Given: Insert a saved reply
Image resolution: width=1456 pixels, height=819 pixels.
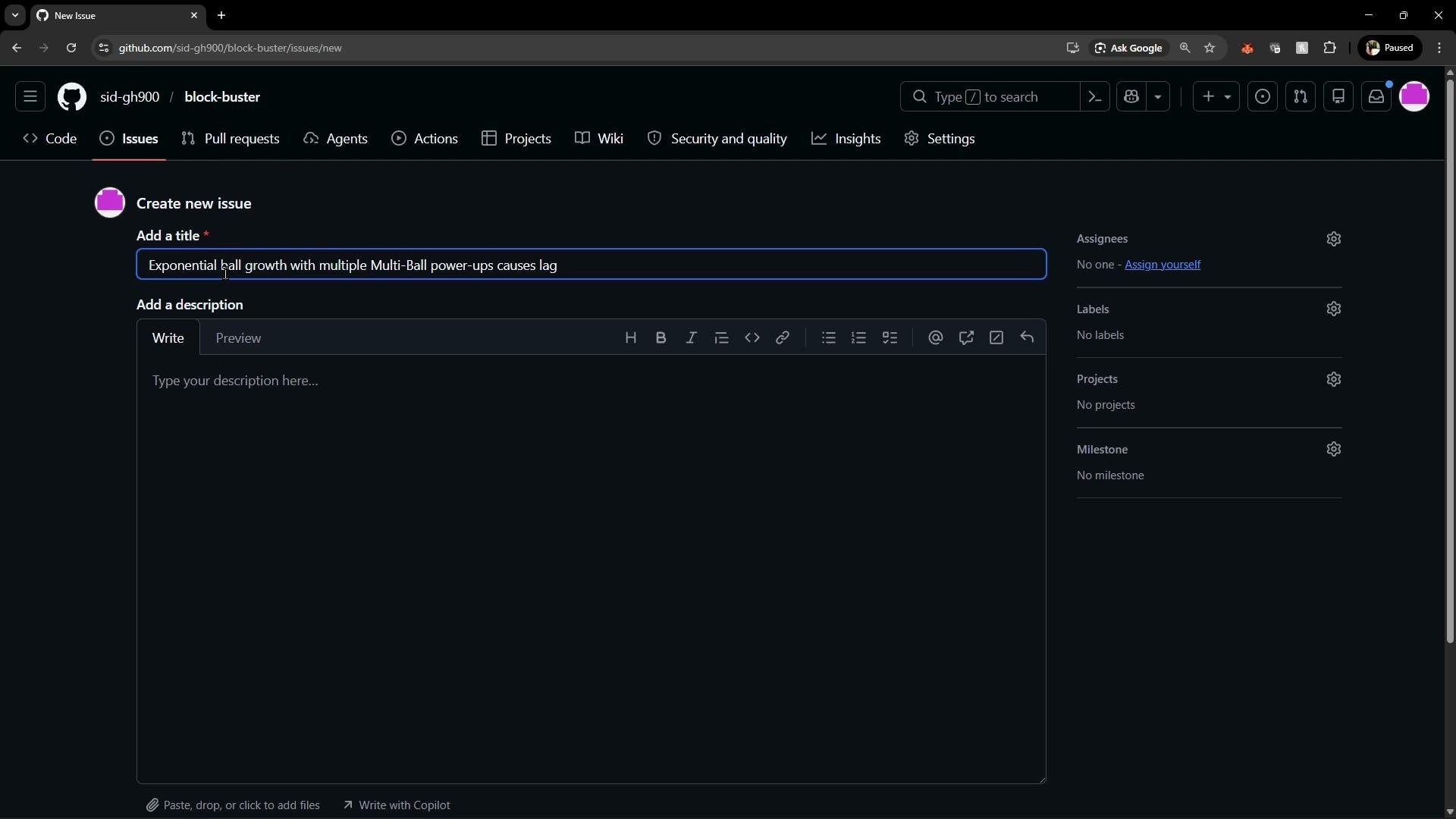Looking at the screenshot, I should tap(1027, 338).
